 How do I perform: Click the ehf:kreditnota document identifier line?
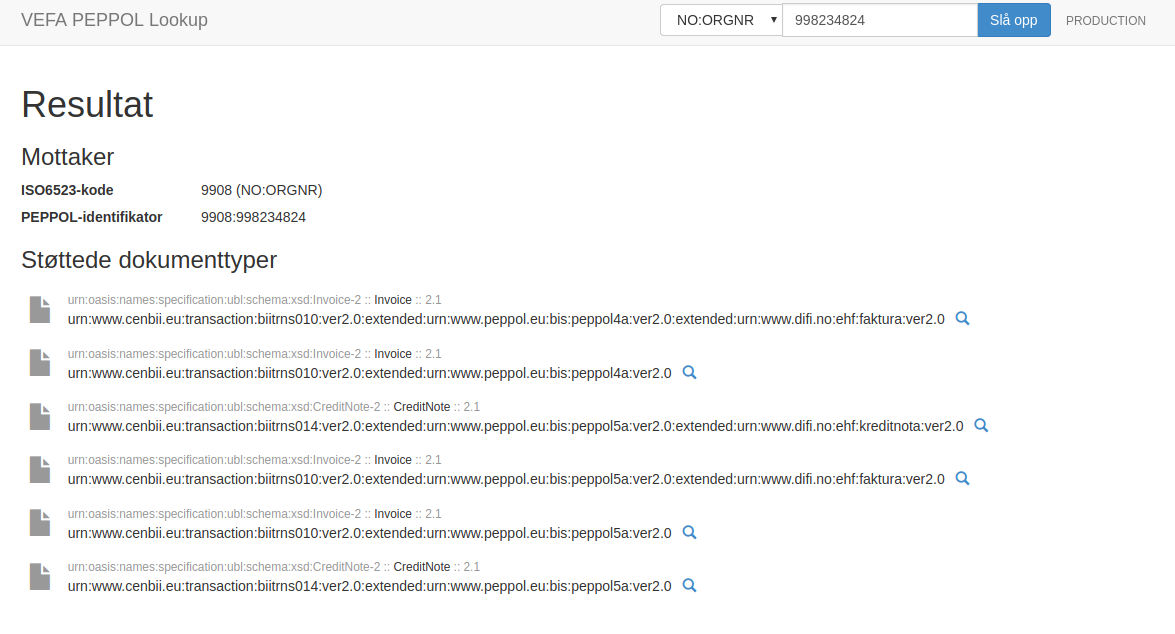tap(516, 426)
